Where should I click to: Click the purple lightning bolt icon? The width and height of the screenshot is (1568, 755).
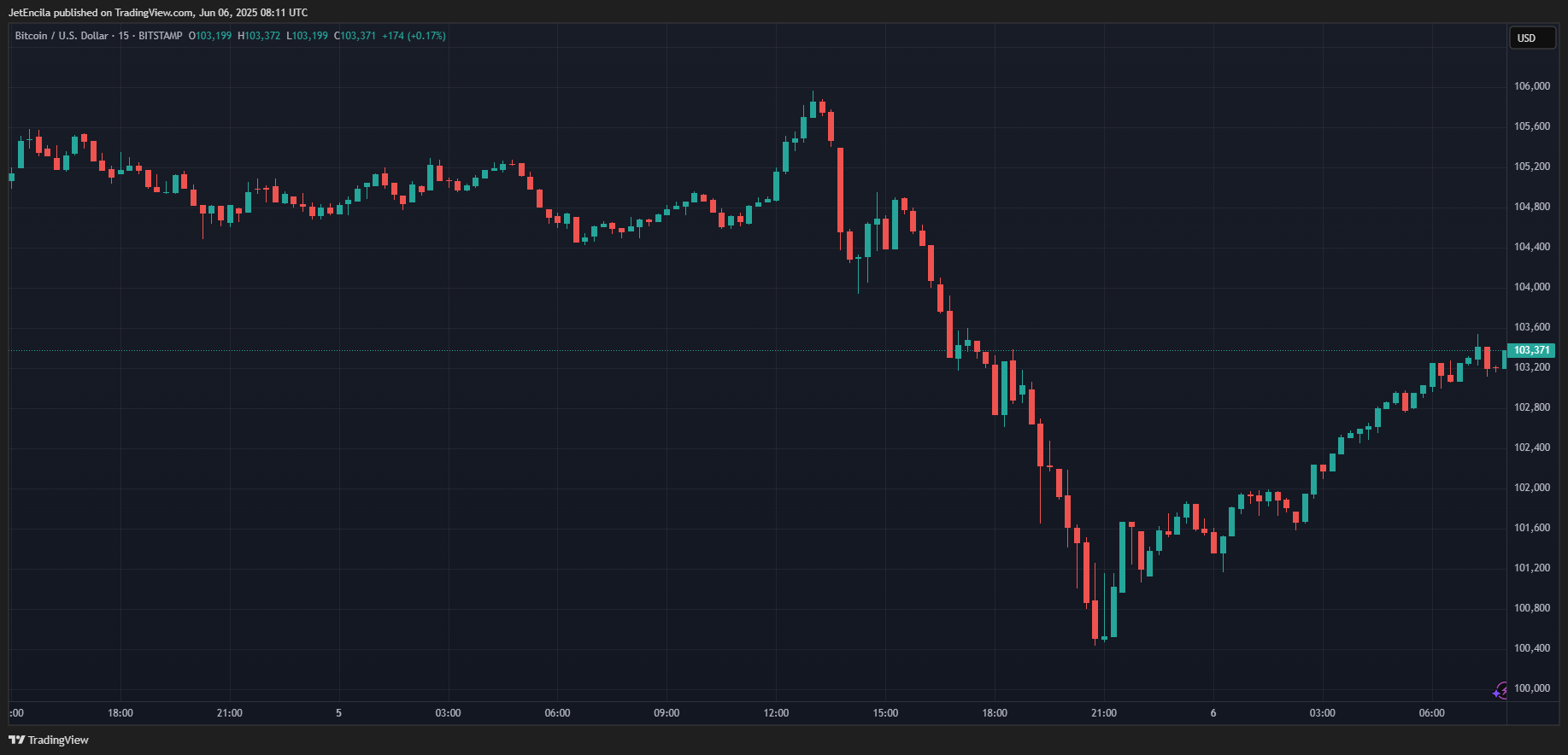(1500, 691)
